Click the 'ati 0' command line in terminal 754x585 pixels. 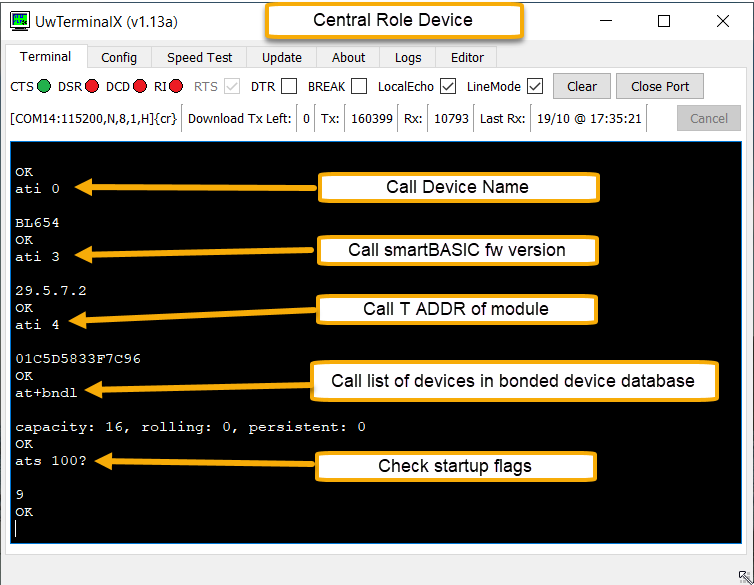[38, 188]
